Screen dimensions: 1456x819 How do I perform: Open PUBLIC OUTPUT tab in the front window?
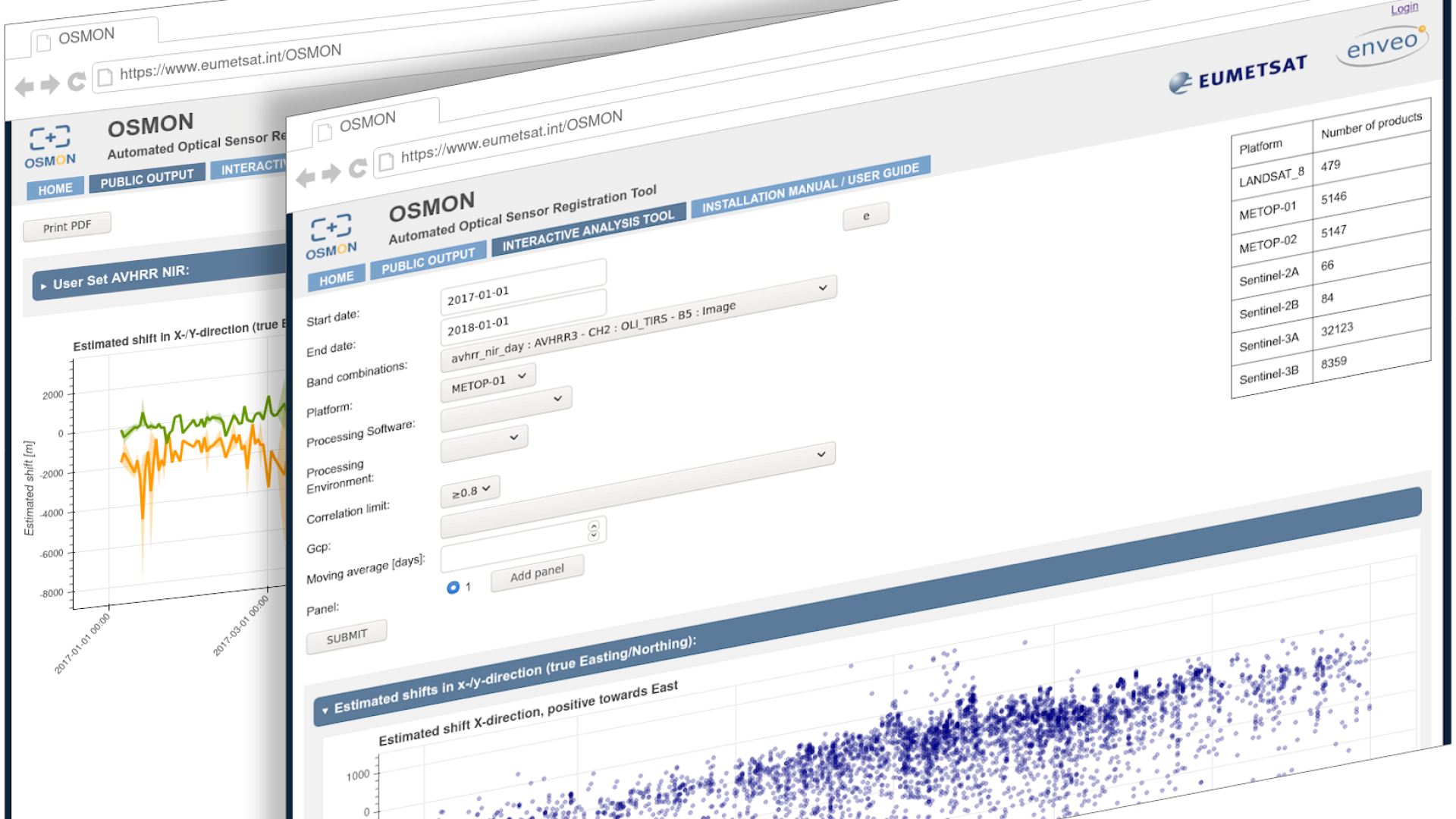point(428,260)
